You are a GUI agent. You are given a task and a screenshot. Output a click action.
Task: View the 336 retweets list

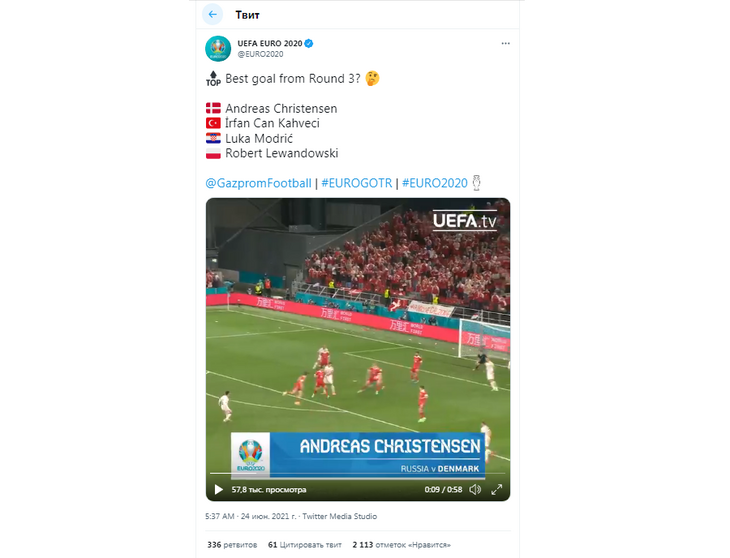tap(232, 545)
